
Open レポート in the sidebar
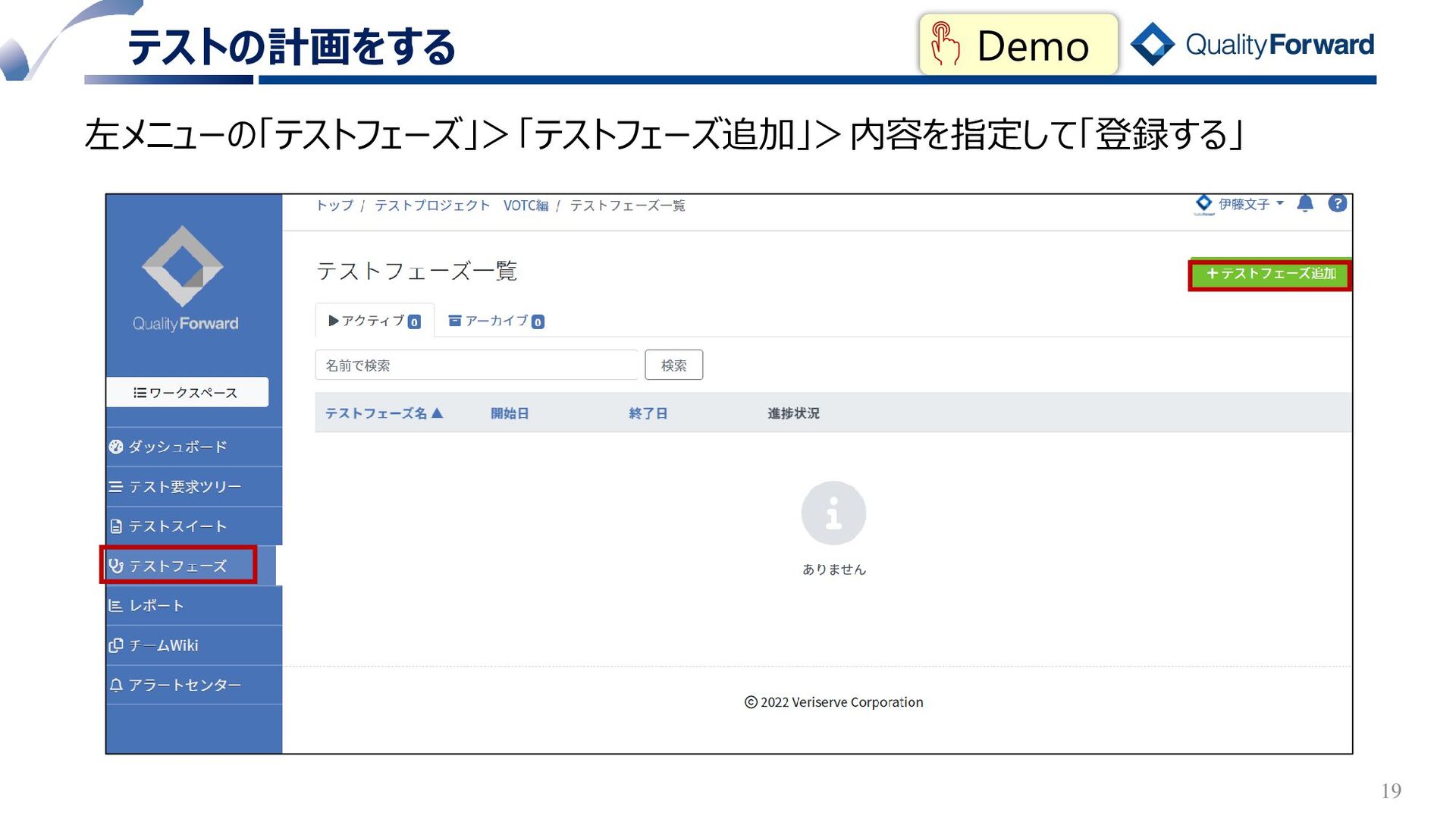(x=156, y=606)
